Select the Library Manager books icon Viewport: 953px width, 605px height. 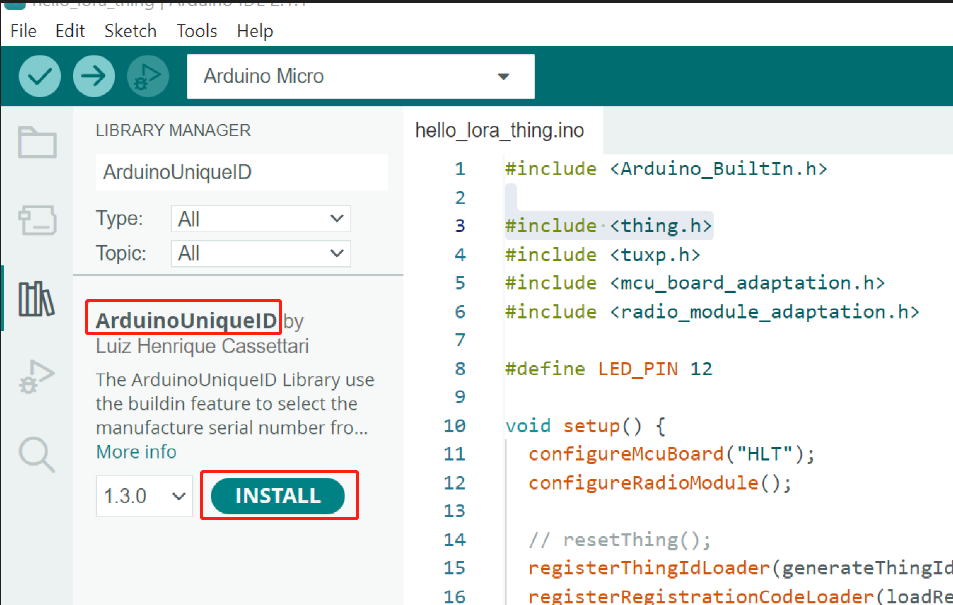tap(37, 298)
